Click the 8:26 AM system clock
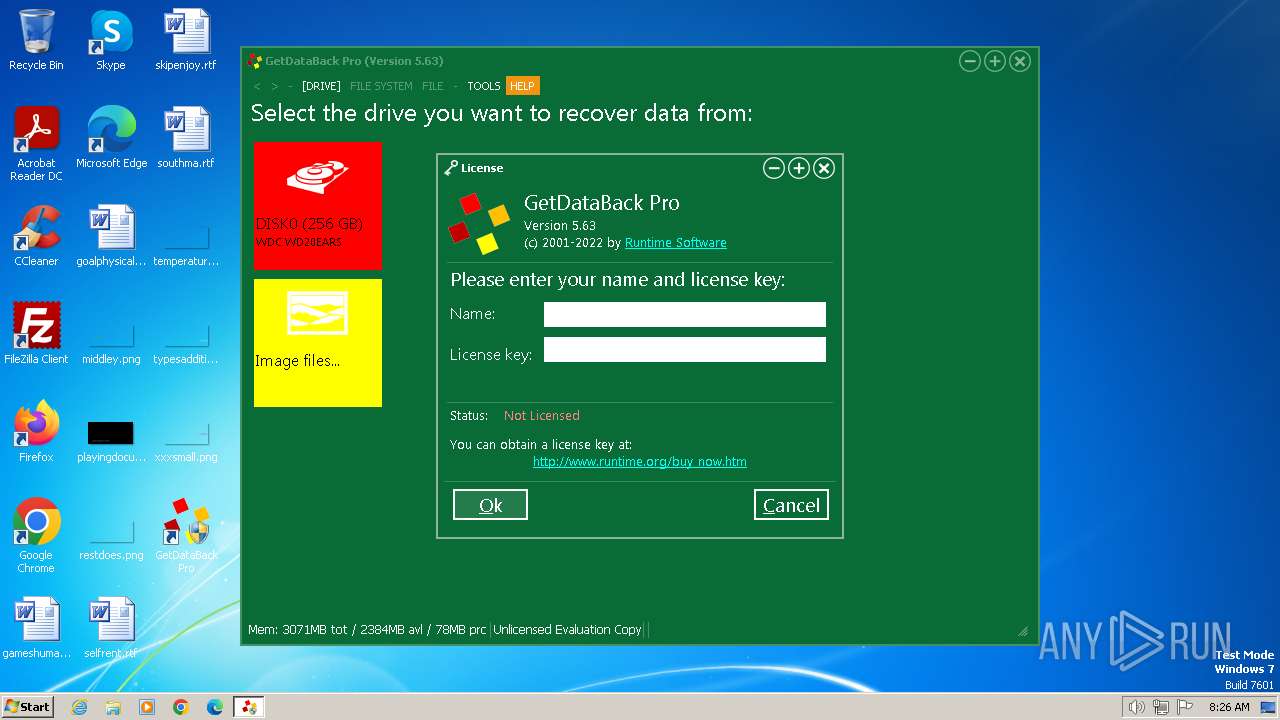This screenshot has width=1280, height=720. click(1229, 707)
